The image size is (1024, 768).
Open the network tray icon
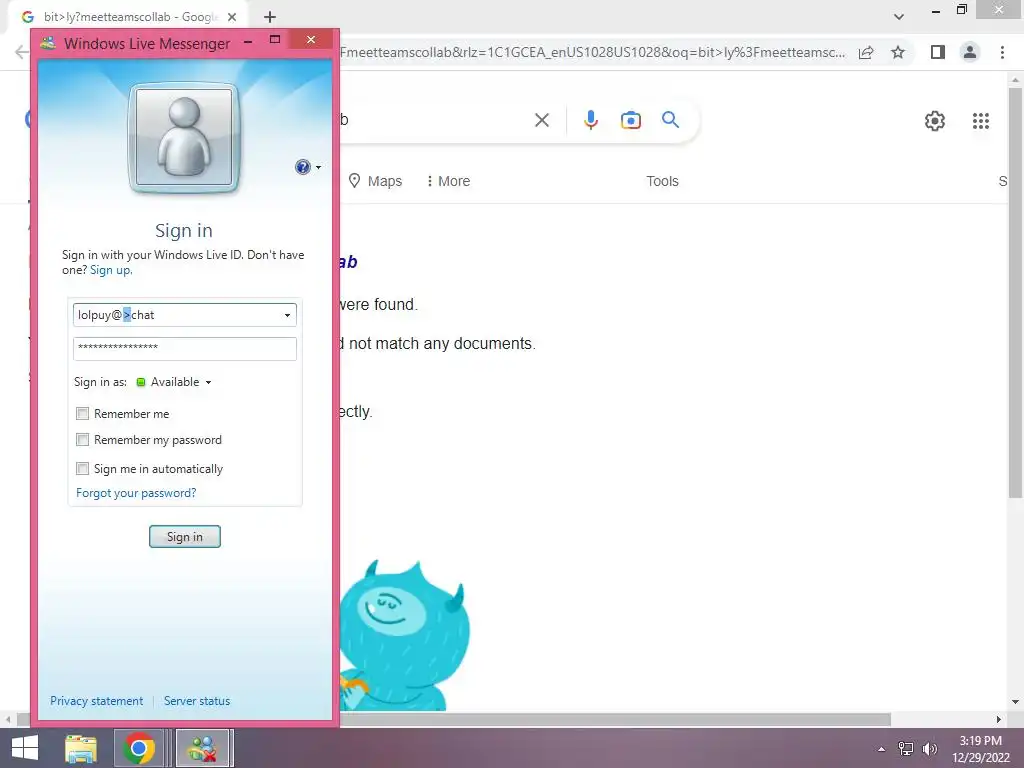pyautogui.click(x=905, y=749)
